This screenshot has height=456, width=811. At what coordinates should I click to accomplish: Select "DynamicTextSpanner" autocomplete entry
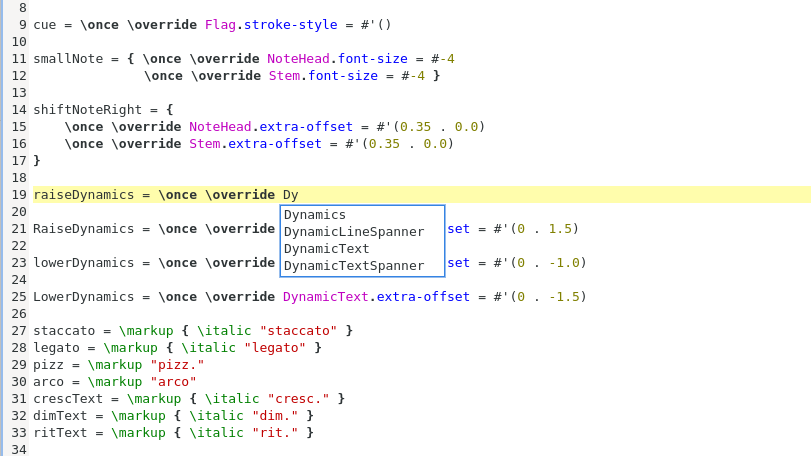click(354, 266)
